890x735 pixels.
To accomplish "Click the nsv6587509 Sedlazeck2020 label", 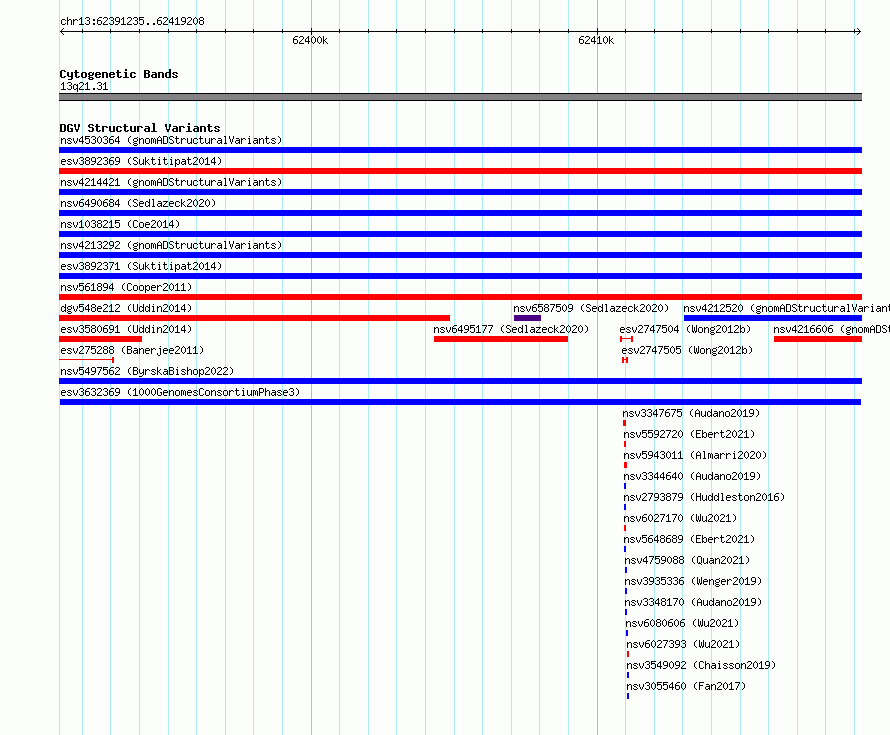I will (x=591, y=308).
